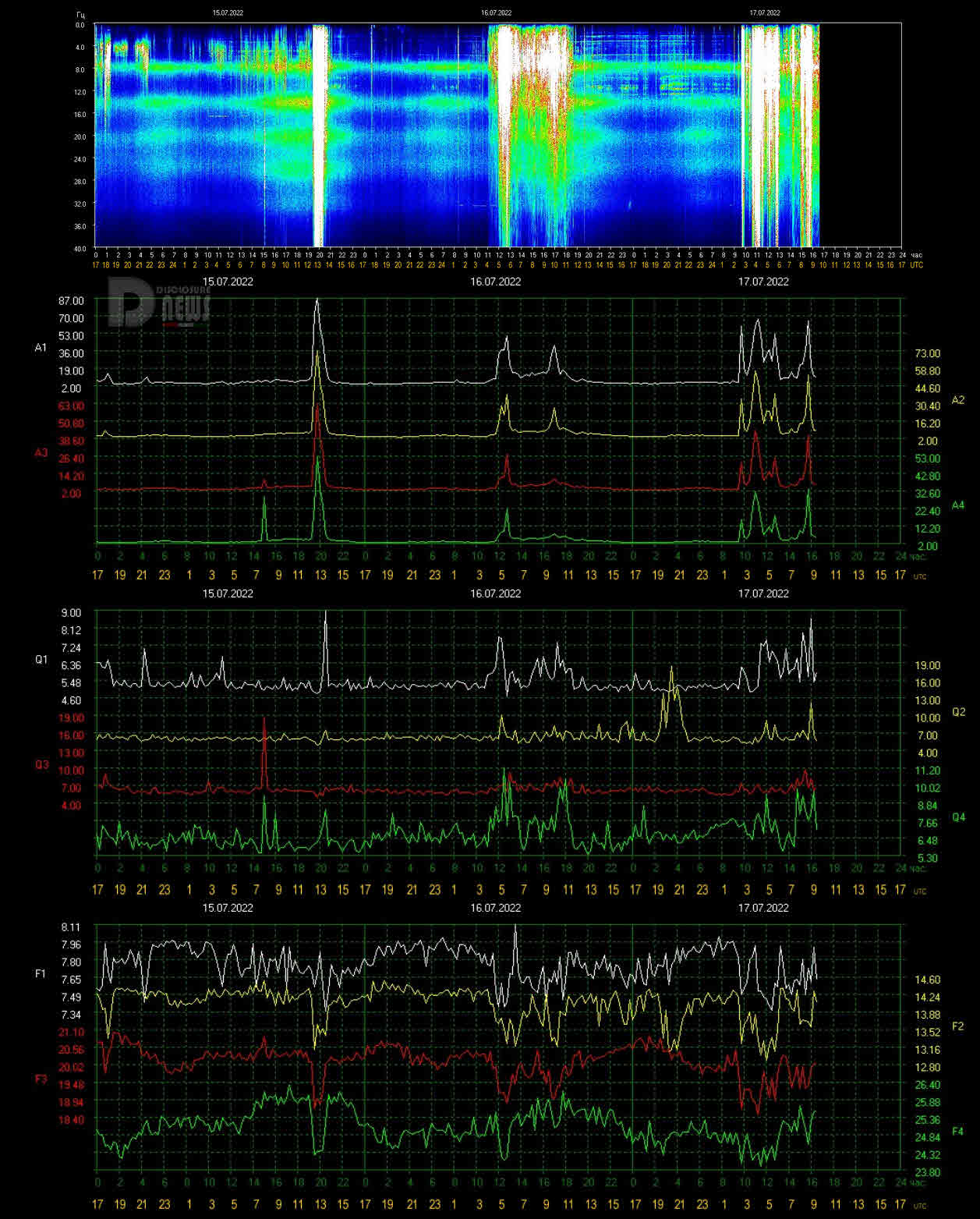Click the "21.10" red value on the F3 scale

(x=71, y=1032)
